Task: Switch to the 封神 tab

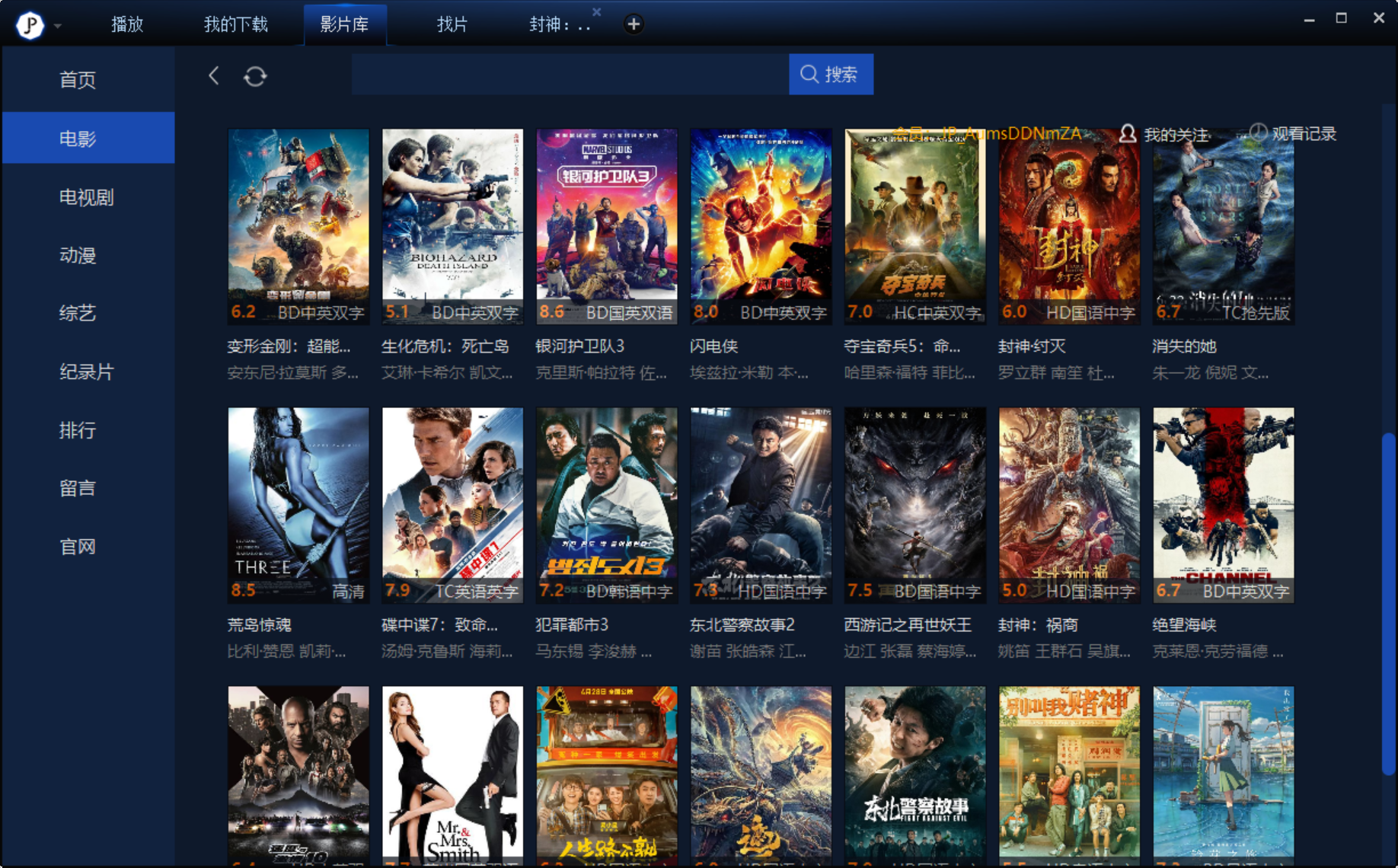Action: [x=560, y=24]
